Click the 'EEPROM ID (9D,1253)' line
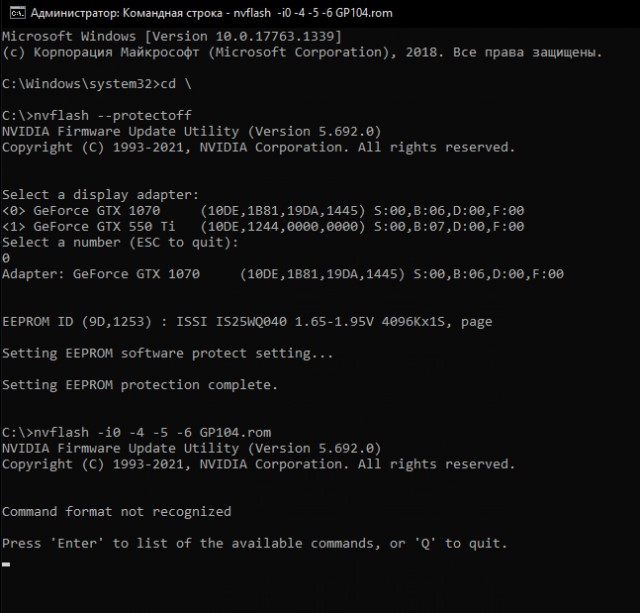 tap(247, 322)
